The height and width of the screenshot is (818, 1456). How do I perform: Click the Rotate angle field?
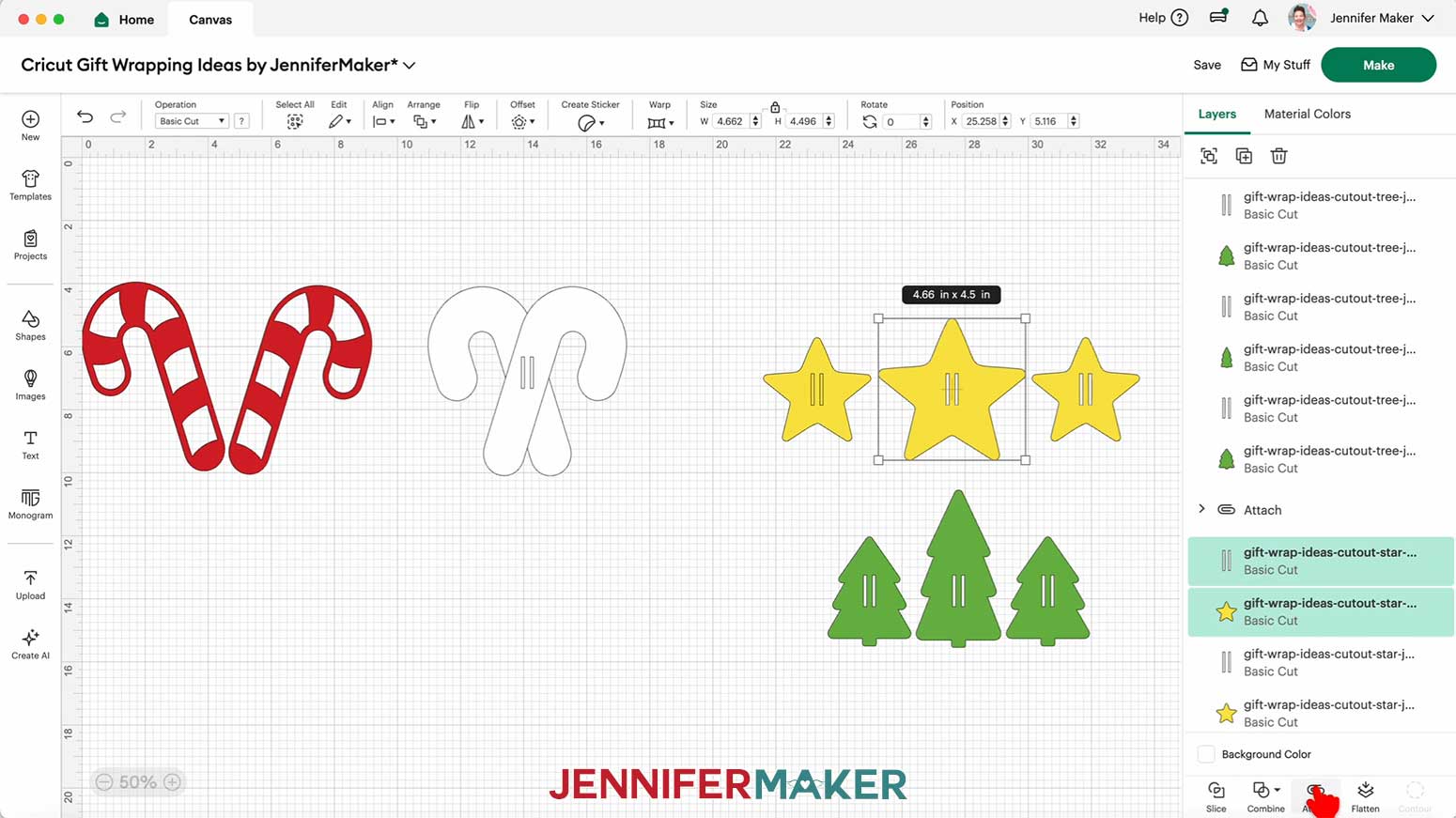(900, 121)
